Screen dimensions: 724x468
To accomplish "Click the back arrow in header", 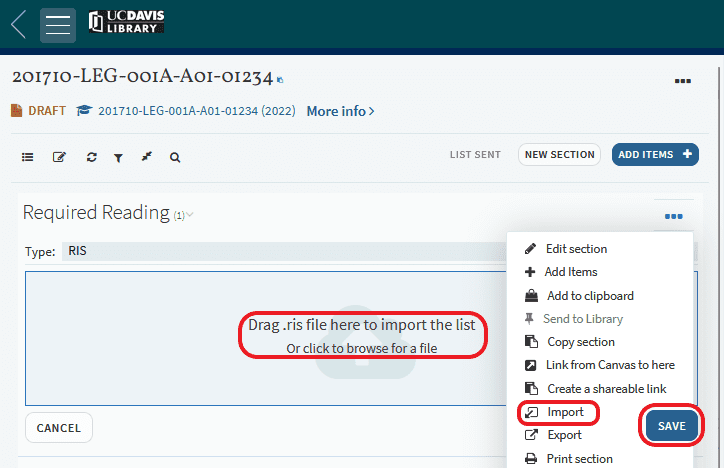I will coord(18,25).
